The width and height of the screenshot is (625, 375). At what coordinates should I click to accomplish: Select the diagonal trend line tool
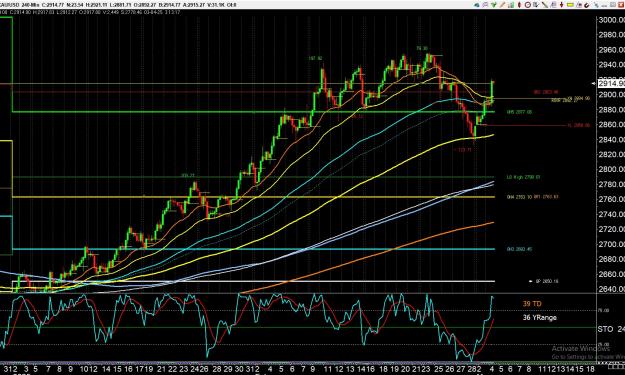coord(544,5)
